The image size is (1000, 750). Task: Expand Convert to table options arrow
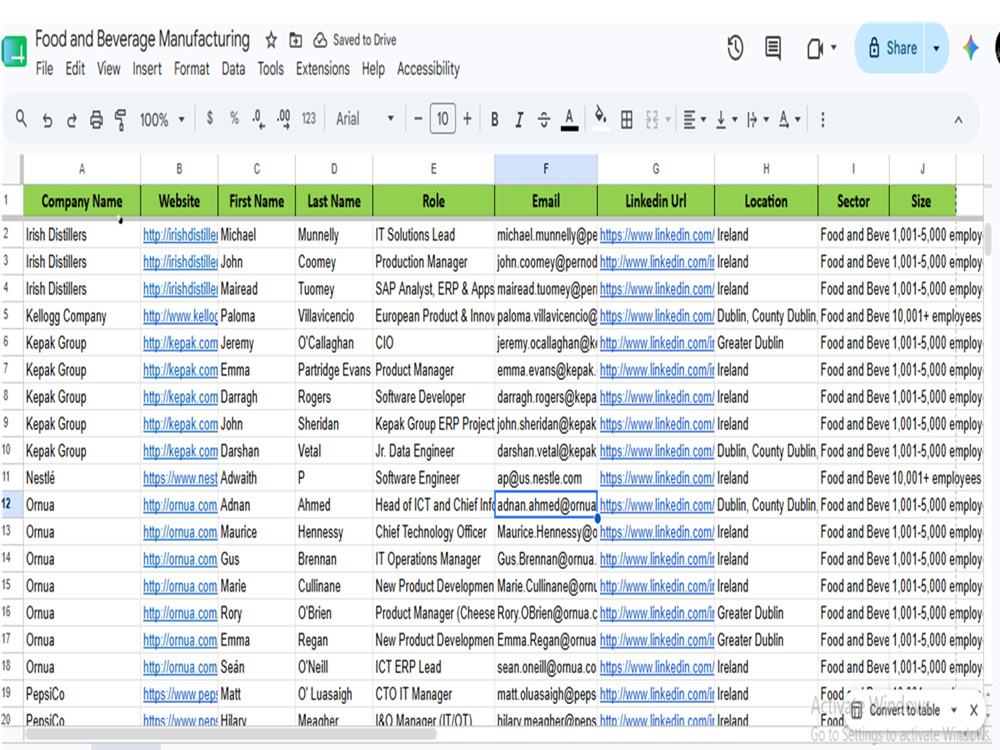pyautogui.click(x=954, y=710)
